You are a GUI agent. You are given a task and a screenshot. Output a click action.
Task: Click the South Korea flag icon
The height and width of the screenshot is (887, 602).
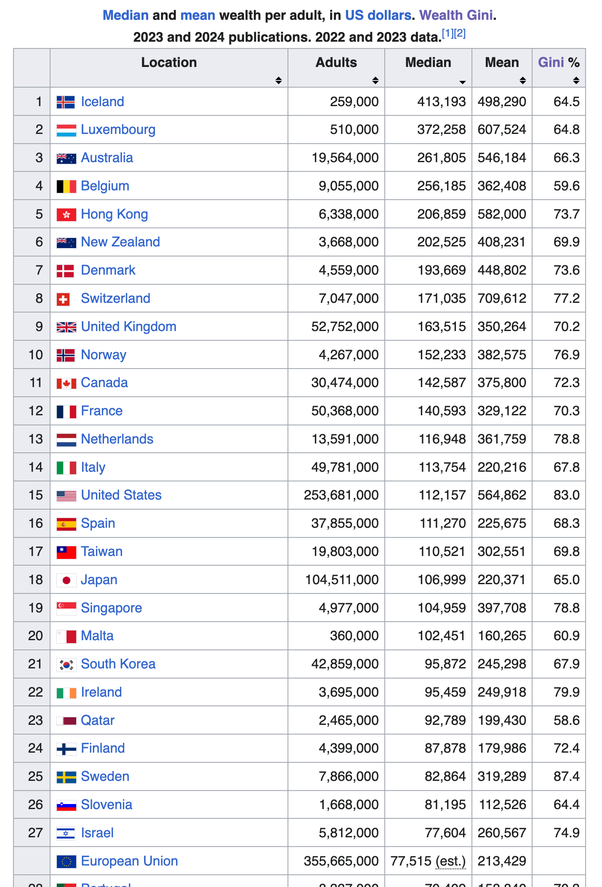[66, 664]
